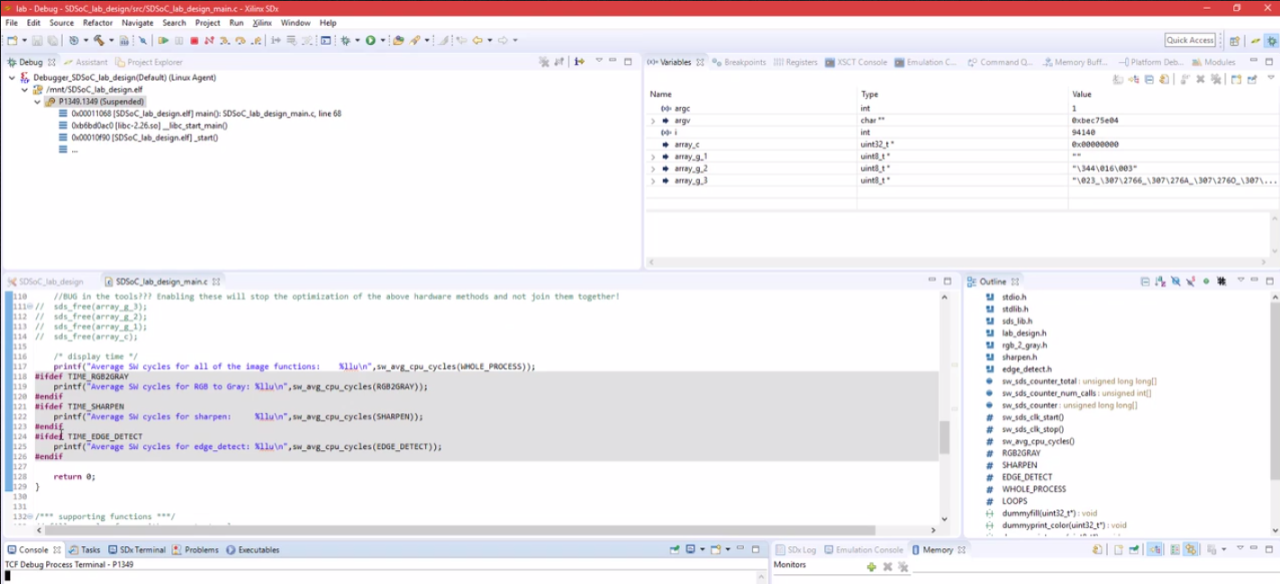
Task: Select the WHOLE_PROCESS macro in Outline
Action: click(1035, 489)
